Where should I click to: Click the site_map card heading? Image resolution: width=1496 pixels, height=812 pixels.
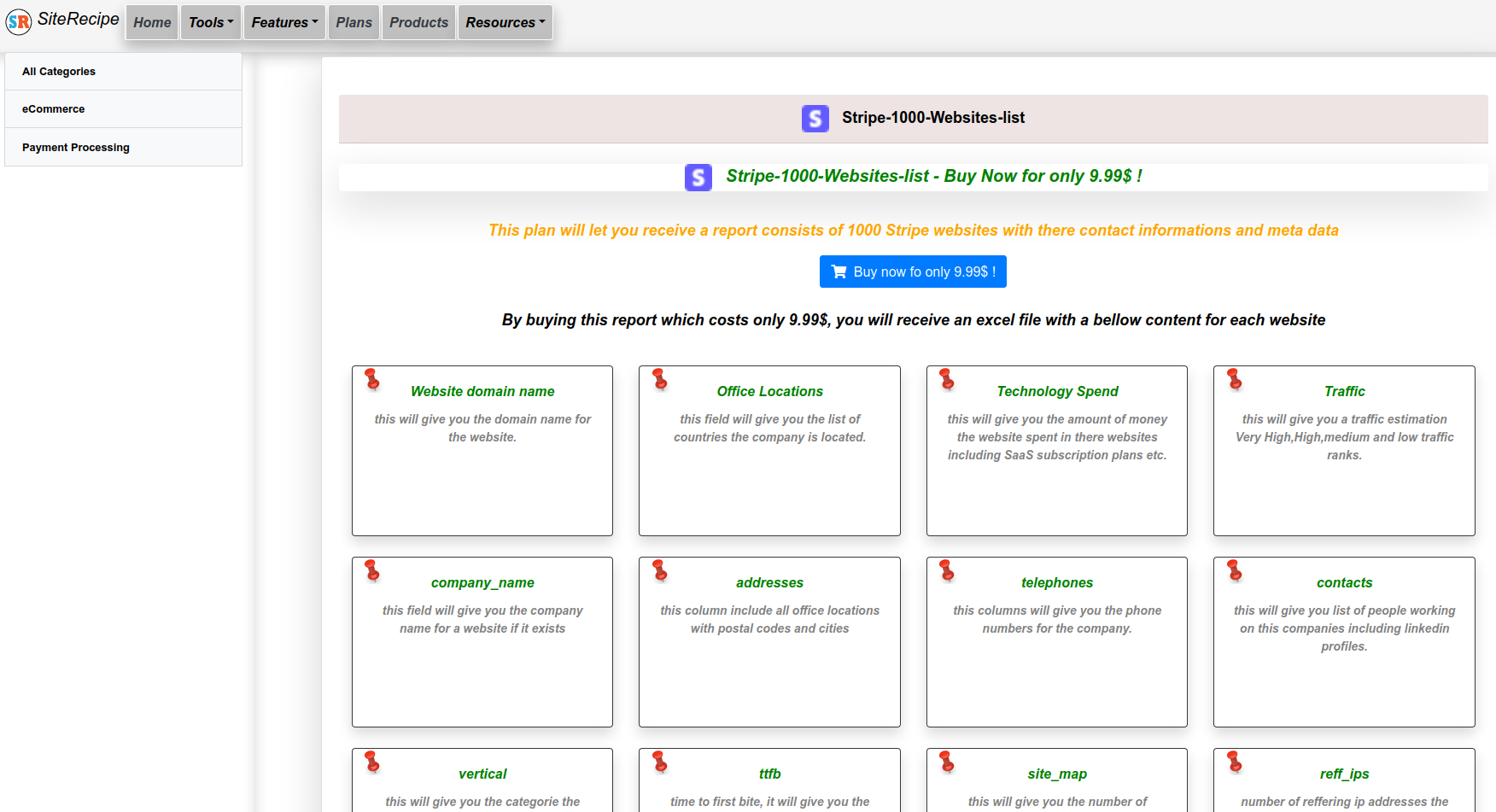tap(1057, 774)
